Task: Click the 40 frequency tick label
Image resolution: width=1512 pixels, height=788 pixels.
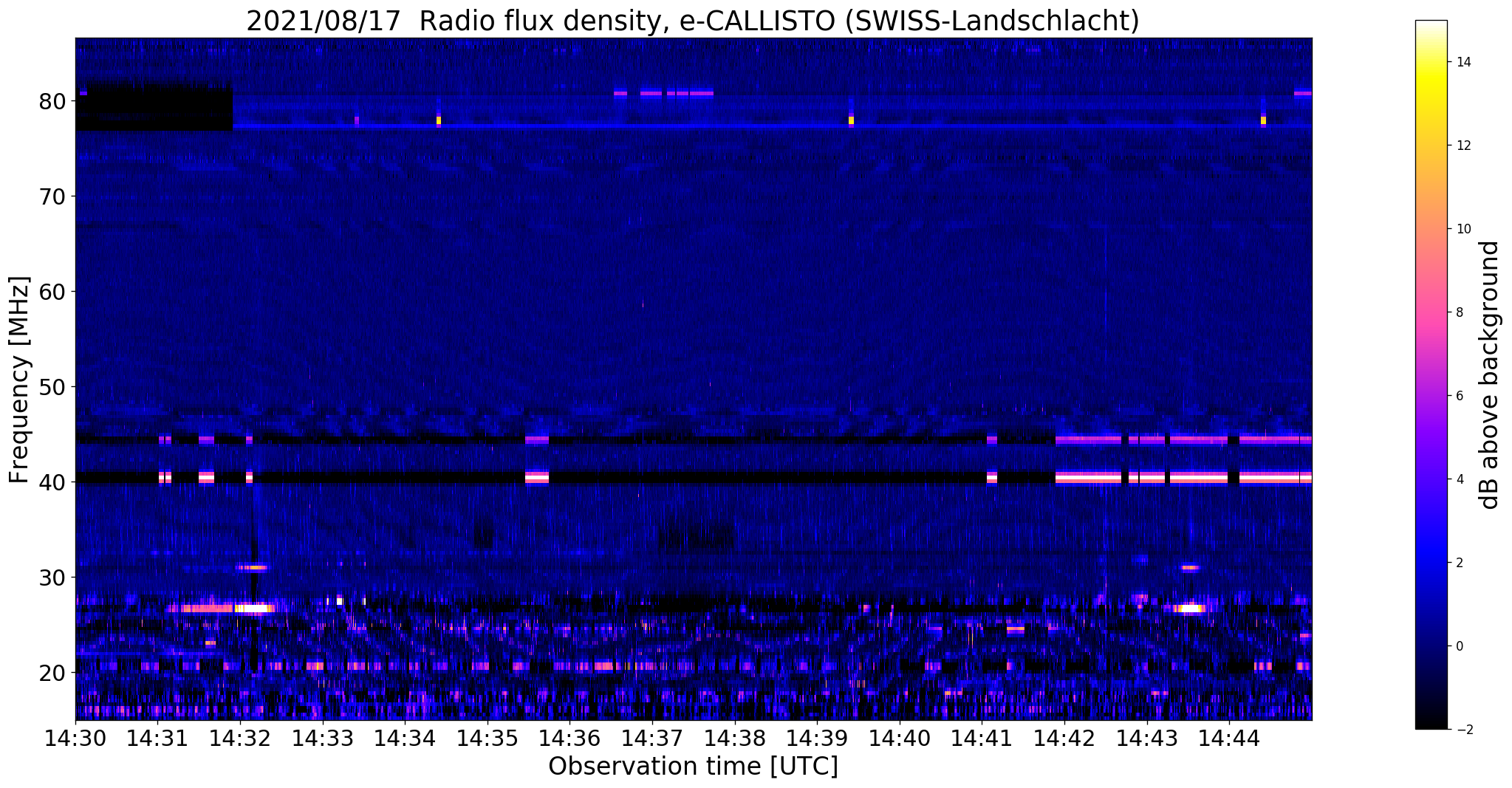Action: click(52, 482)
